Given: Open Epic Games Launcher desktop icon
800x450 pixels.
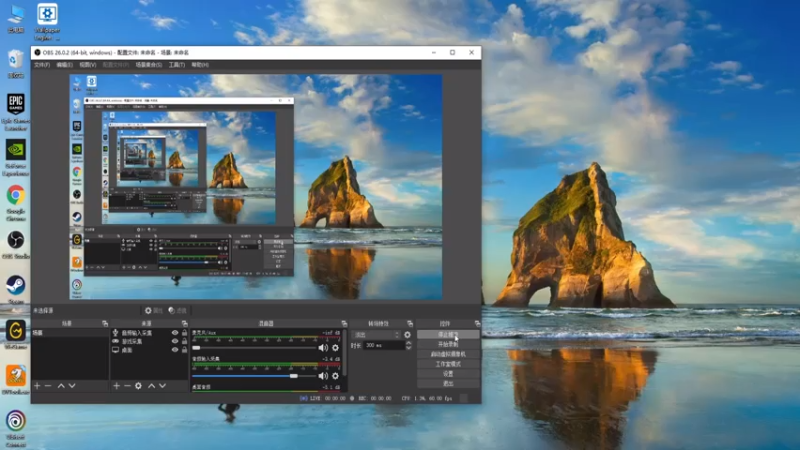Looking at the screenshot, I should pyautogui.click(x=16, y=112).
